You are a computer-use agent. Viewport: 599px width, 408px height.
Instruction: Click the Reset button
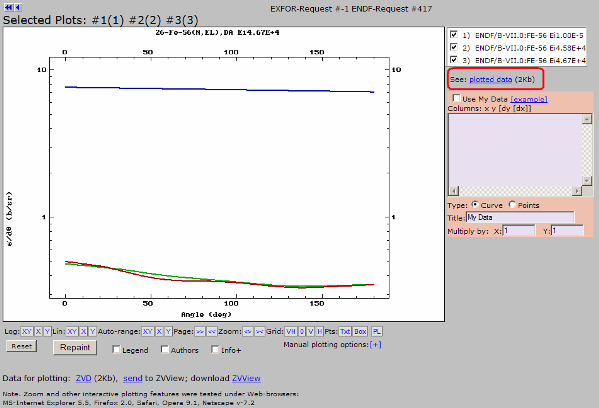pyautogui.click(x=21, y=346)
